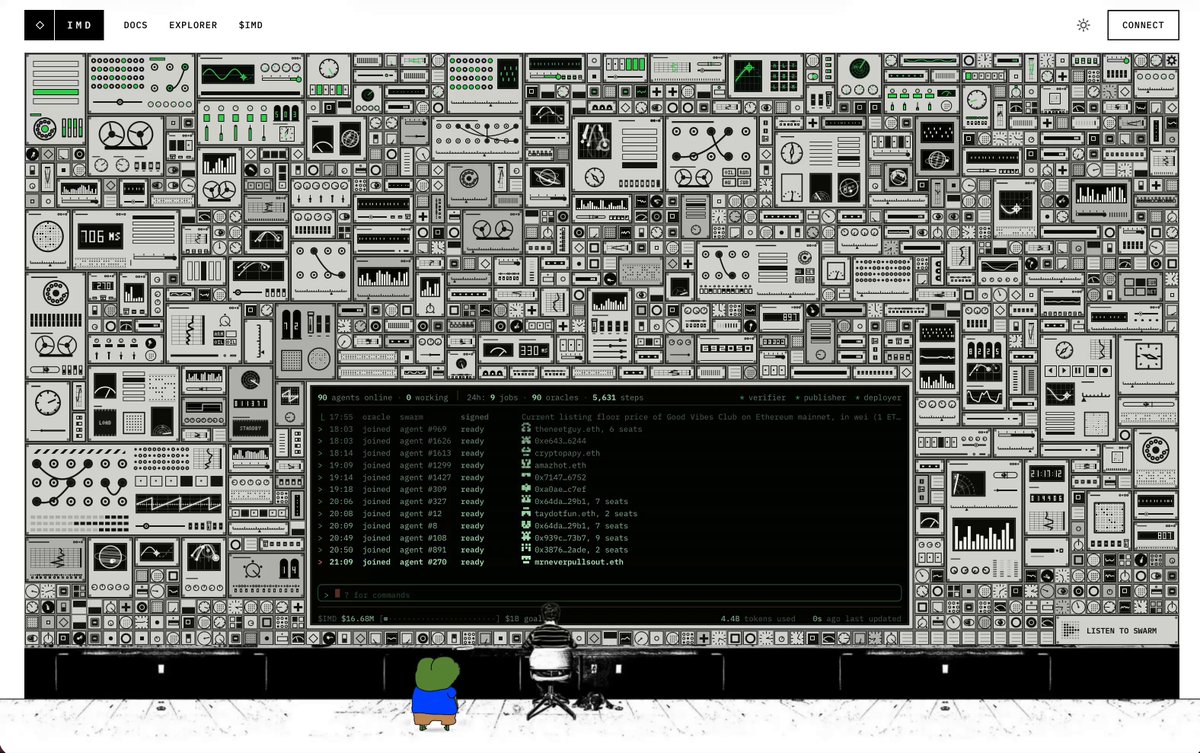Click the 706 MS display panel
This screenshot has width=1200, height=753.
[100, 237]
